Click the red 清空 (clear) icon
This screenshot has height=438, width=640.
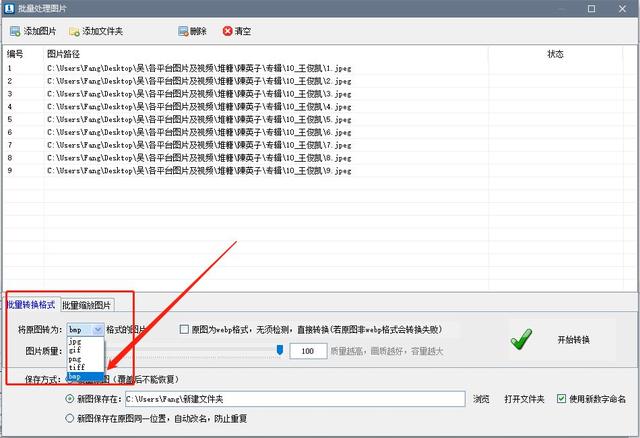coord(228,31)
